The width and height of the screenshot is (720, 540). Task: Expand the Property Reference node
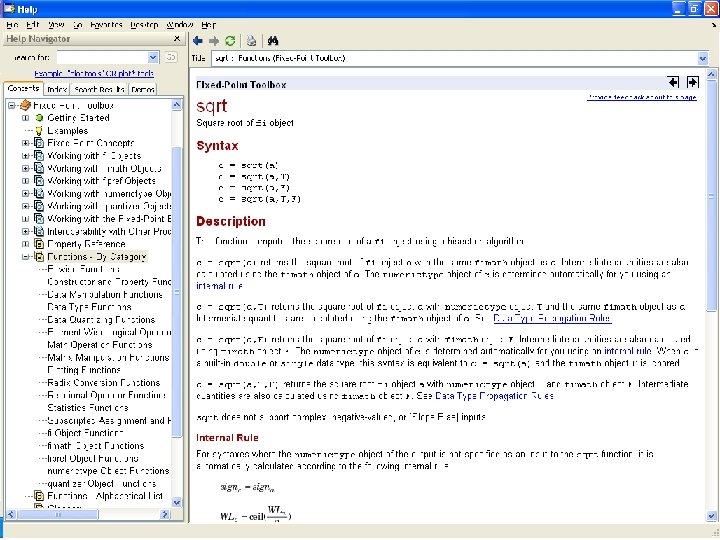pos(26,244)
